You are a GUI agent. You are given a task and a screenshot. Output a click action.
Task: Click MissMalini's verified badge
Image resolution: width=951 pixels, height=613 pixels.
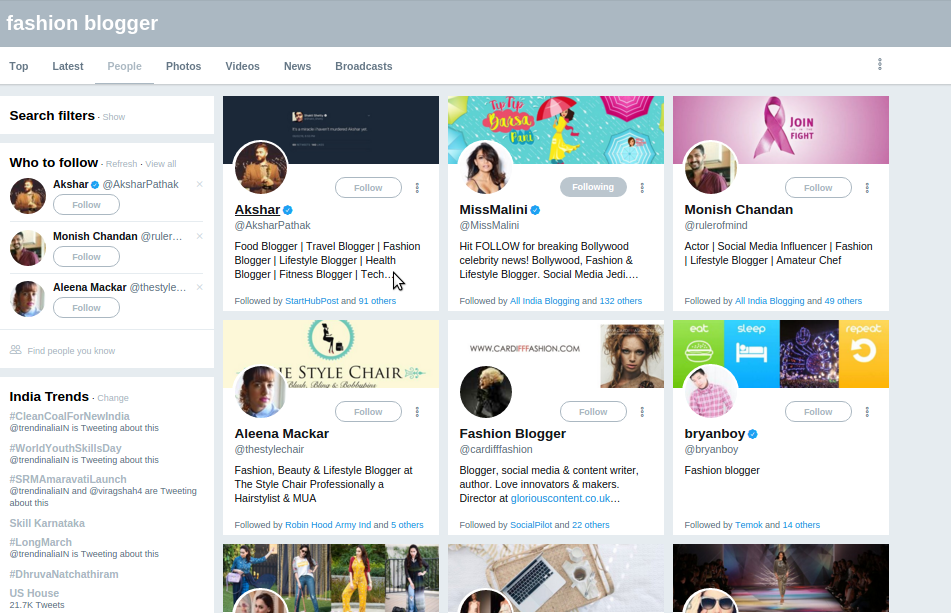536,210
